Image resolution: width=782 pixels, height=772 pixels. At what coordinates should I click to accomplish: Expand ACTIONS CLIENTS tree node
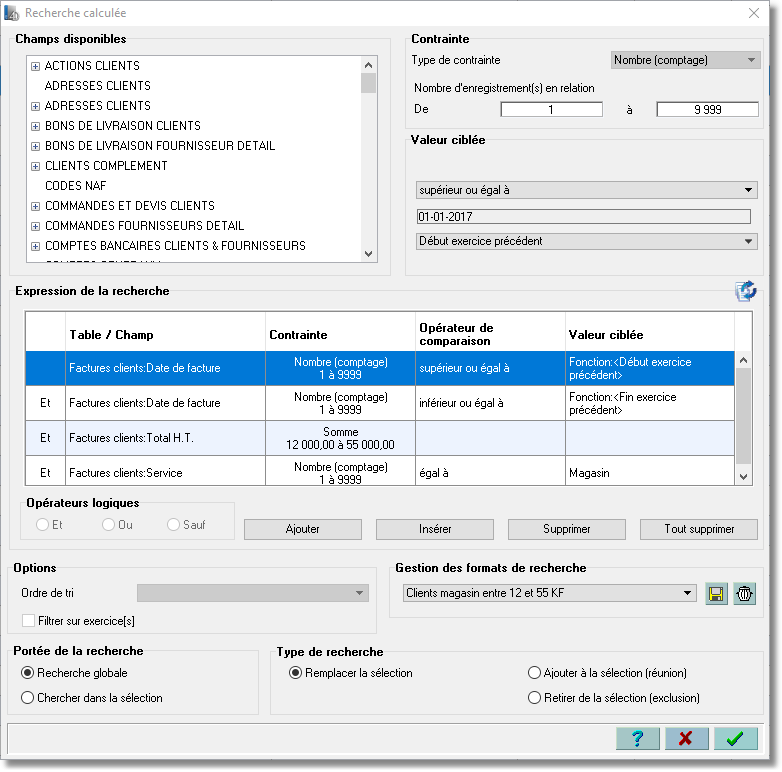(x=35, y=66)
